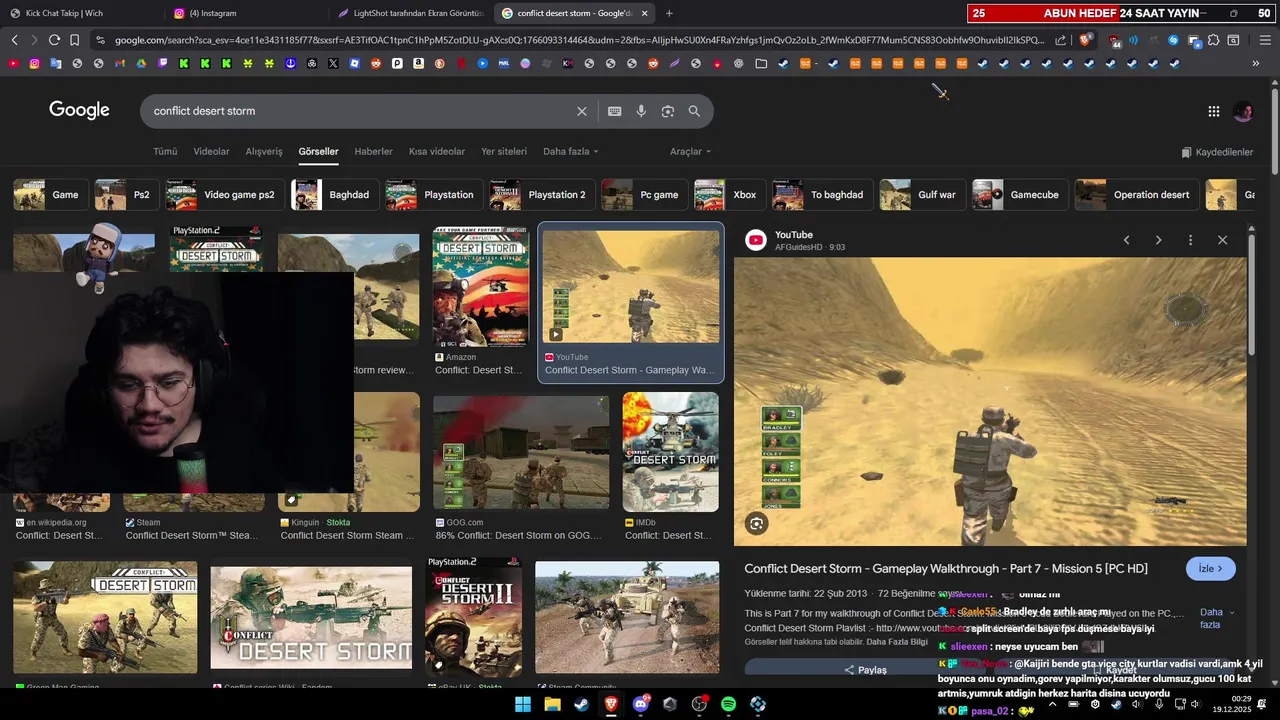
Task: Switch to the LightShot browser tab
Action: pos(410,13)
